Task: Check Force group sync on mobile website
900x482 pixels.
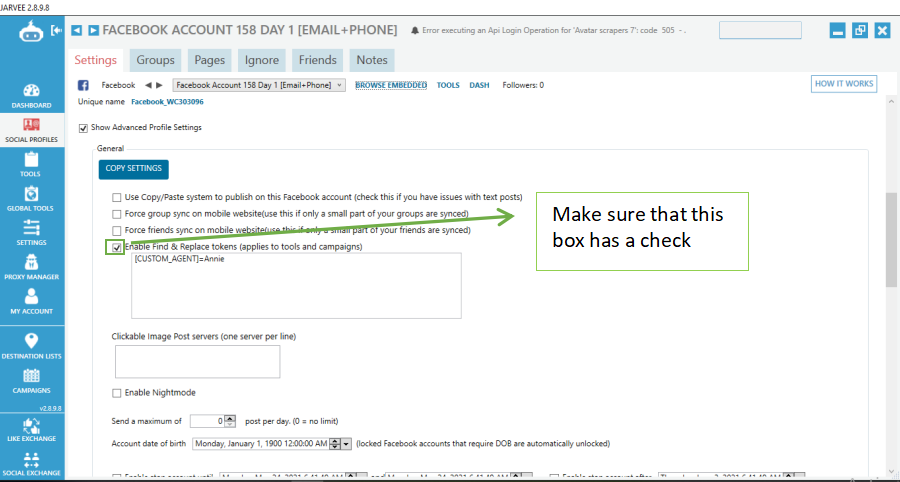Action: click(x=117, y=214)
